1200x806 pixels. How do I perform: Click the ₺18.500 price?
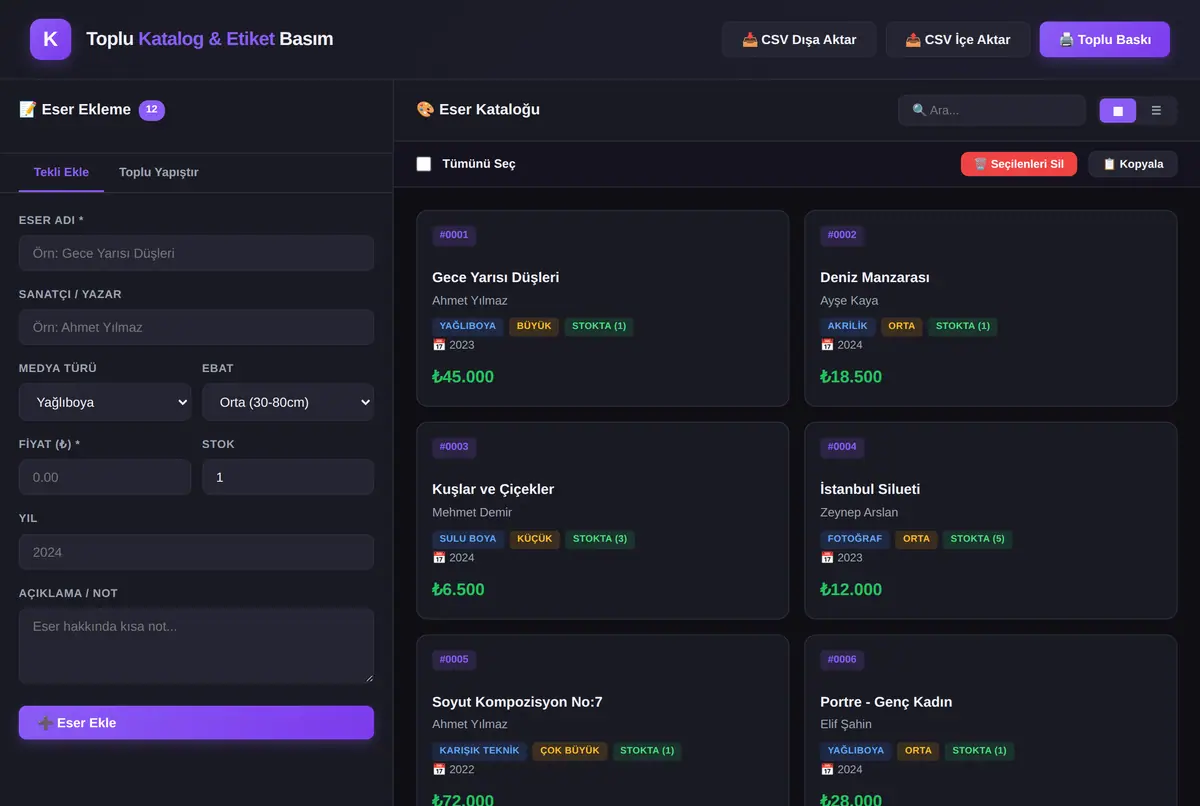(851, 377)
